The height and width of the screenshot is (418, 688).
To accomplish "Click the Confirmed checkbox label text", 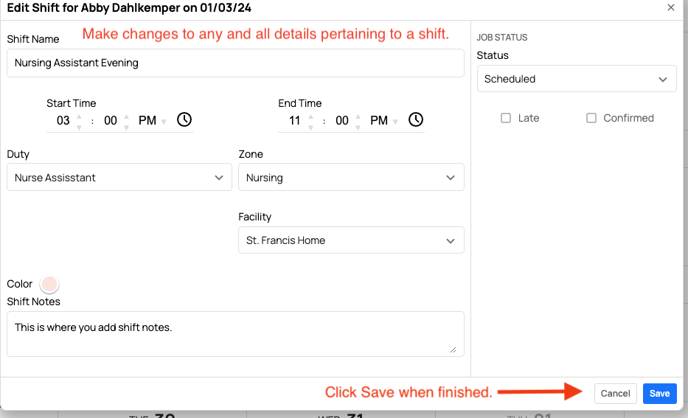I will 628,118.
